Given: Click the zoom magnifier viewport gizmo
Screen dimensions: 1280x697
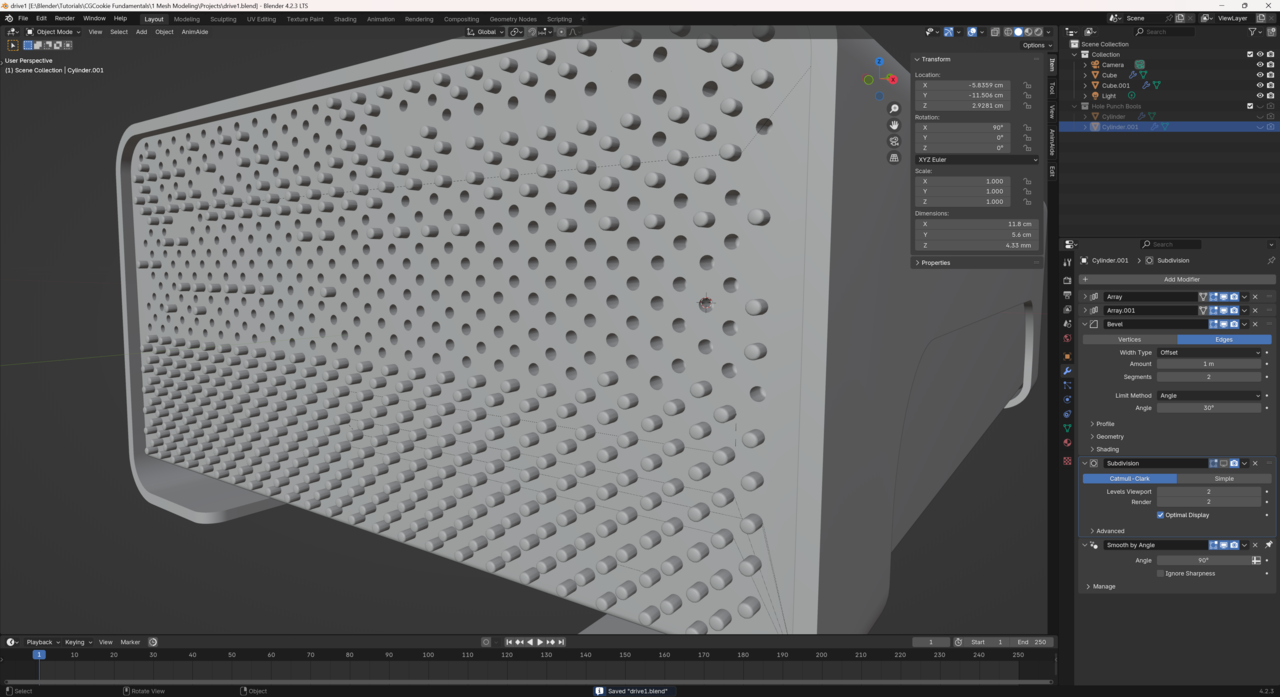Looking at the screenshot, I should point(894,109).
